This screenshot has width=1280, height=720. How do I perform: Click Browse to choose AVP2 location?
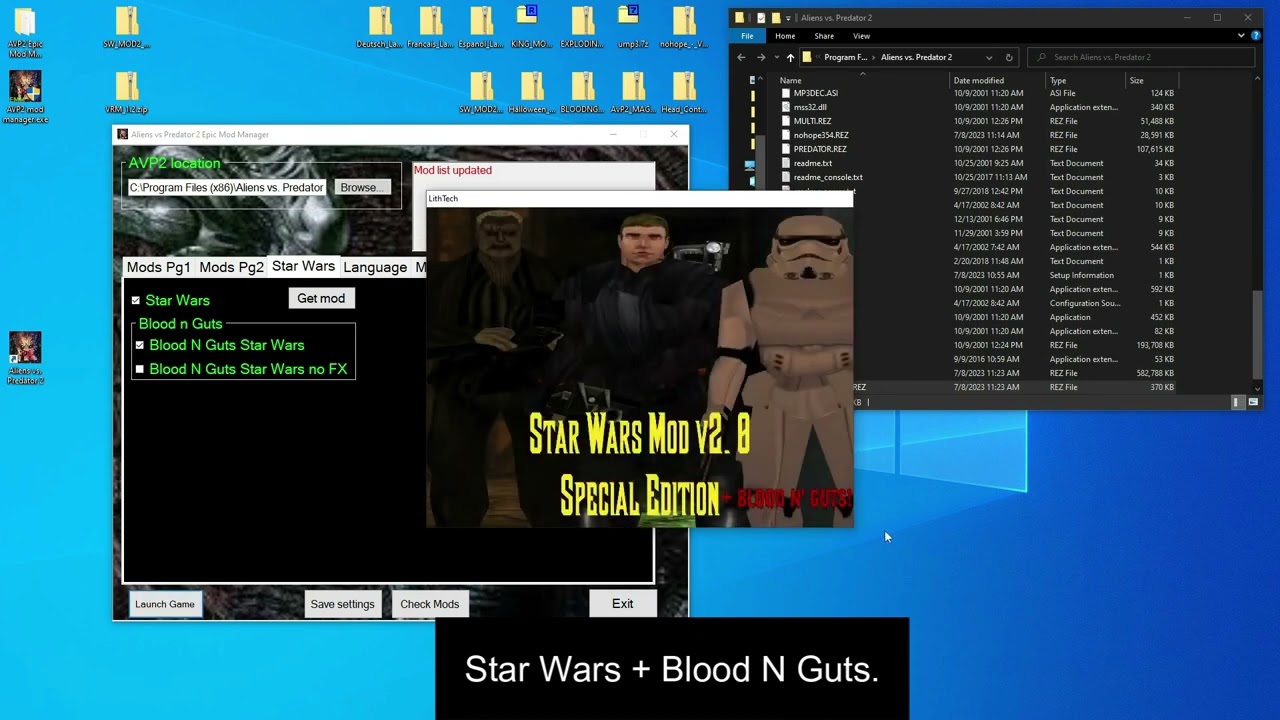click(361, 187)
